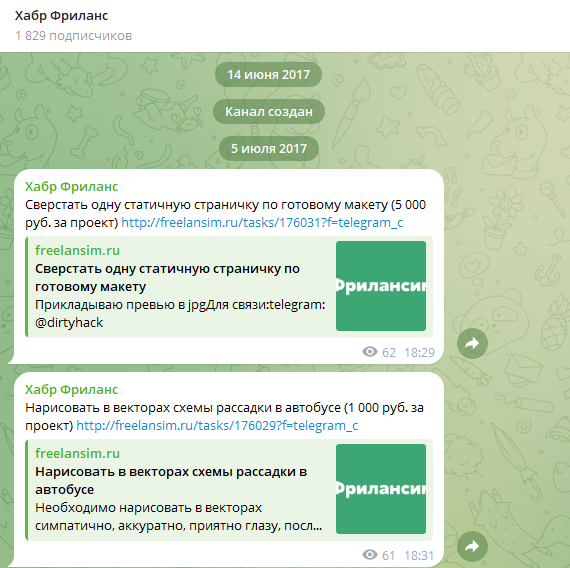
Task: Click the 1 829 подписчиков subscriber count
Action: coord(73,36)
